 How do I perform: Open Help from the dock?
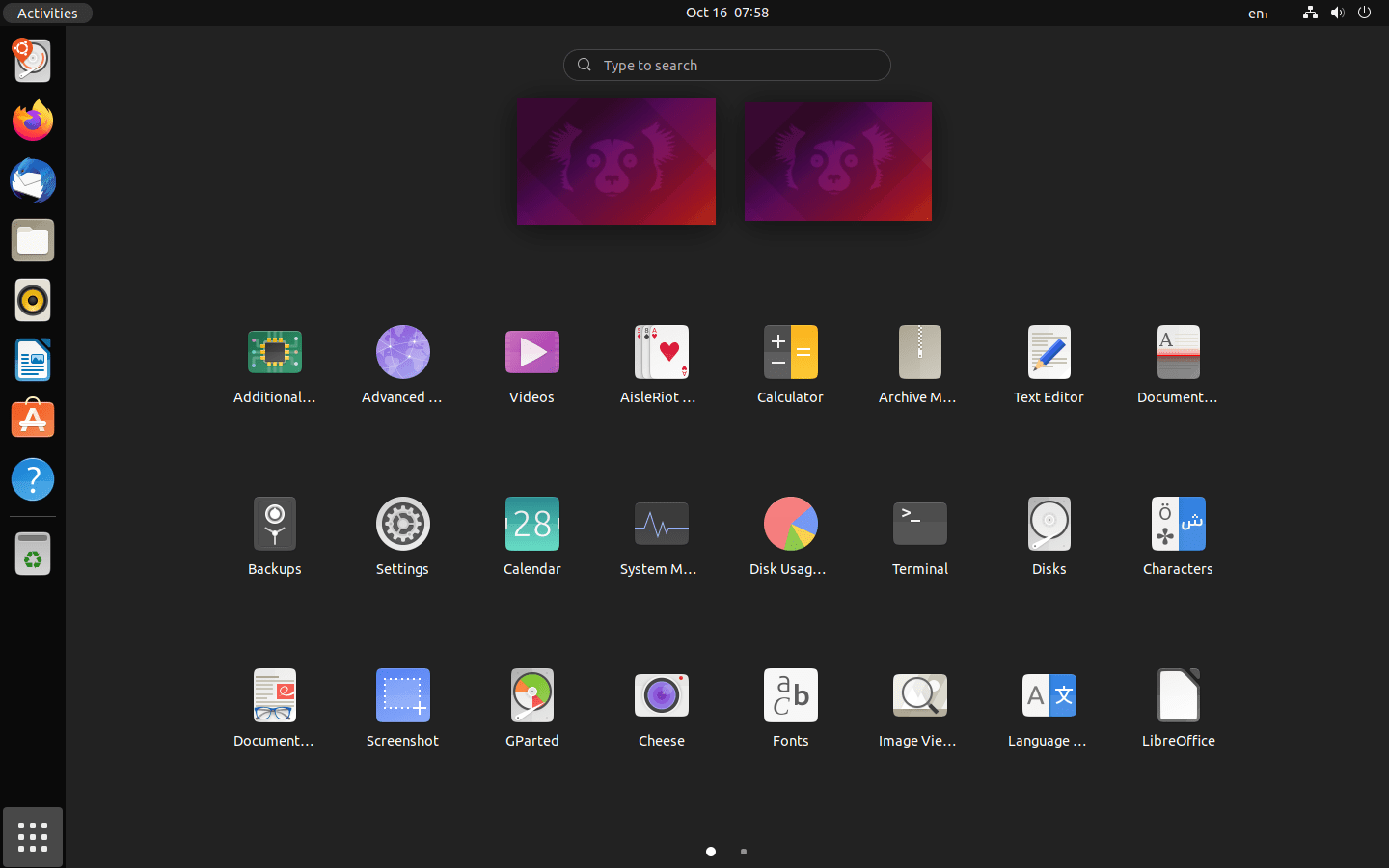33,479
